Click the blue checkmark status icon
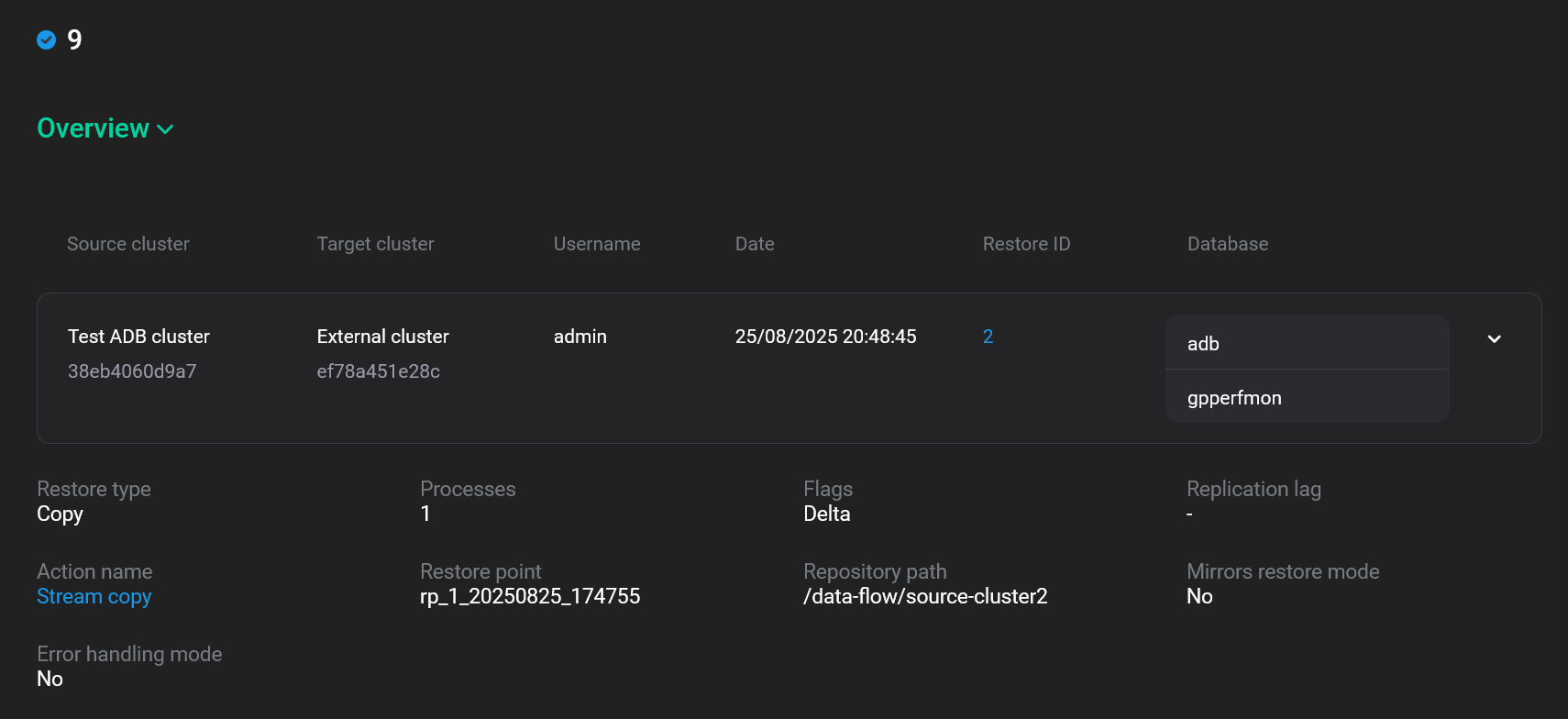 (x=46, y=39)
